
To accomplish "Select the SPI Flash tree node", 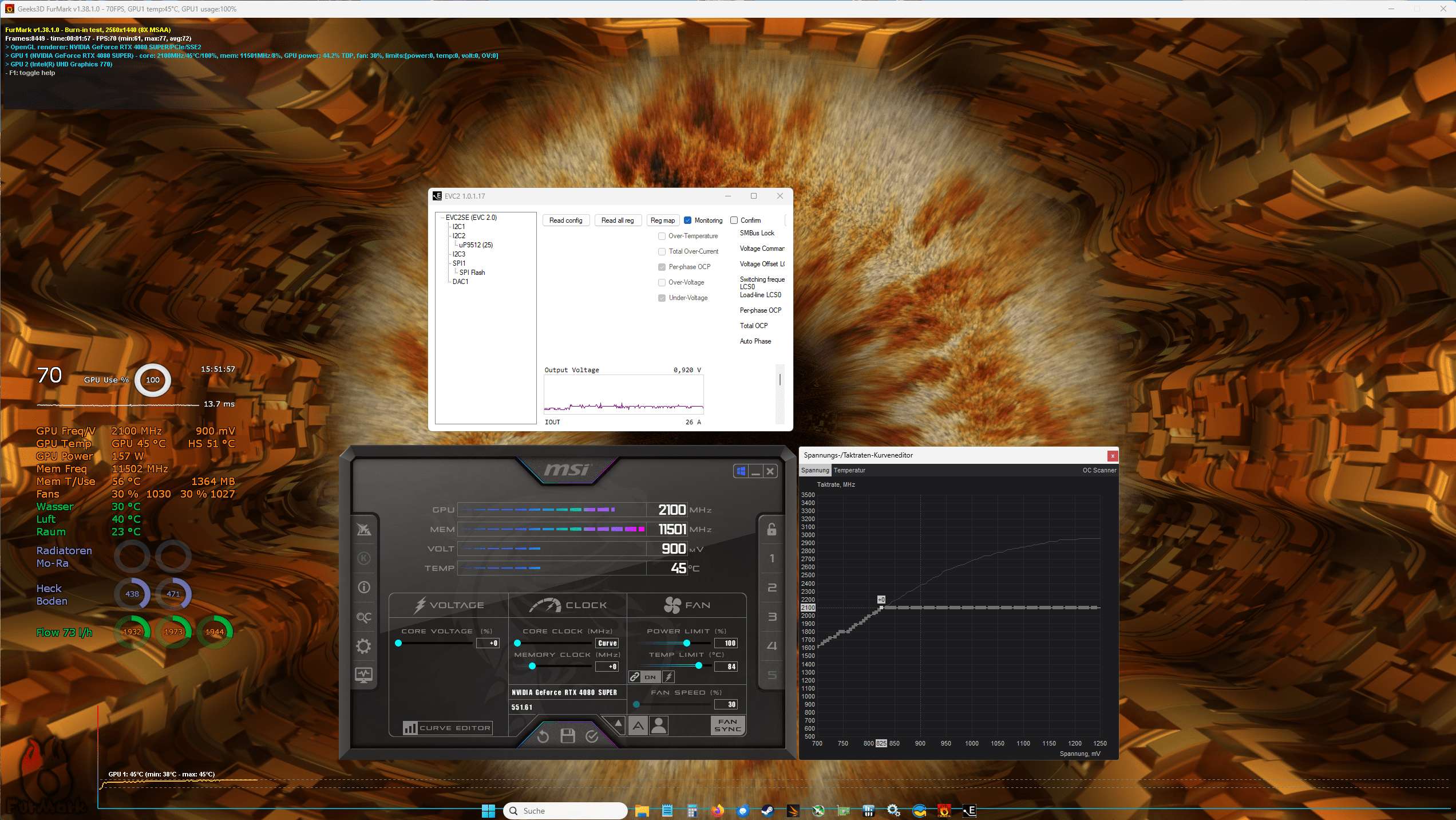I will (x=472, y=273).
